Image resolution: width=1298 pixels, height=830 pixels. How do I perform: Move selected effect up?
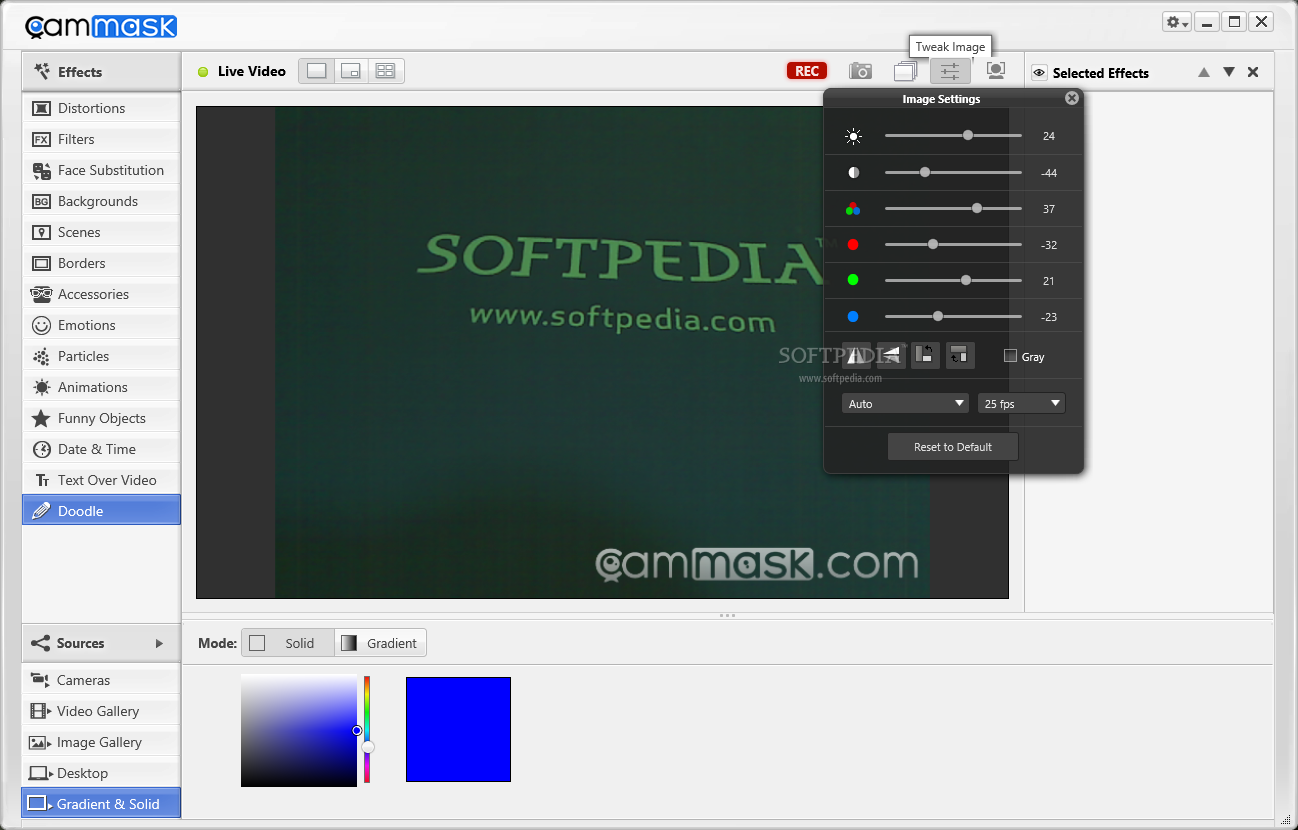coord(1204,72)
